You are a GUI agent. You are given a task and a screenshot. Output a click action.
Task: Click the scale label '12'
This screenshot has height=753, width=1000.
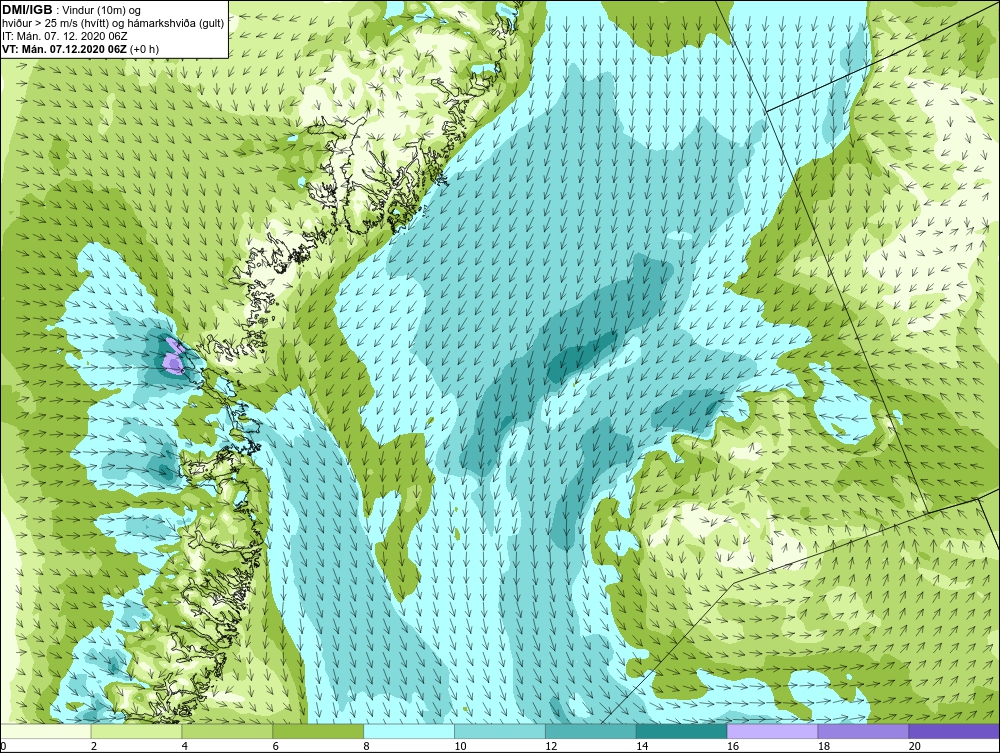click(551, 746)
